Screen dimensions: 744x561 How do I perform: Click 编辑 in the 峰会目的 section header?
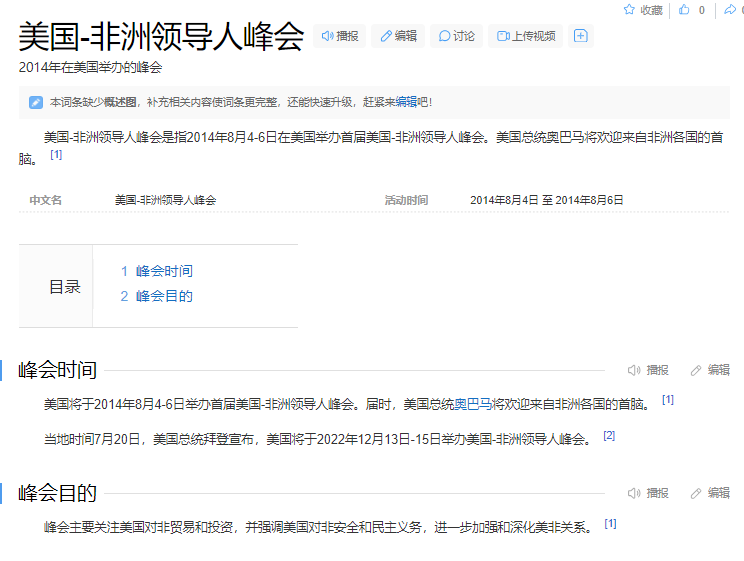click(710, 493)
